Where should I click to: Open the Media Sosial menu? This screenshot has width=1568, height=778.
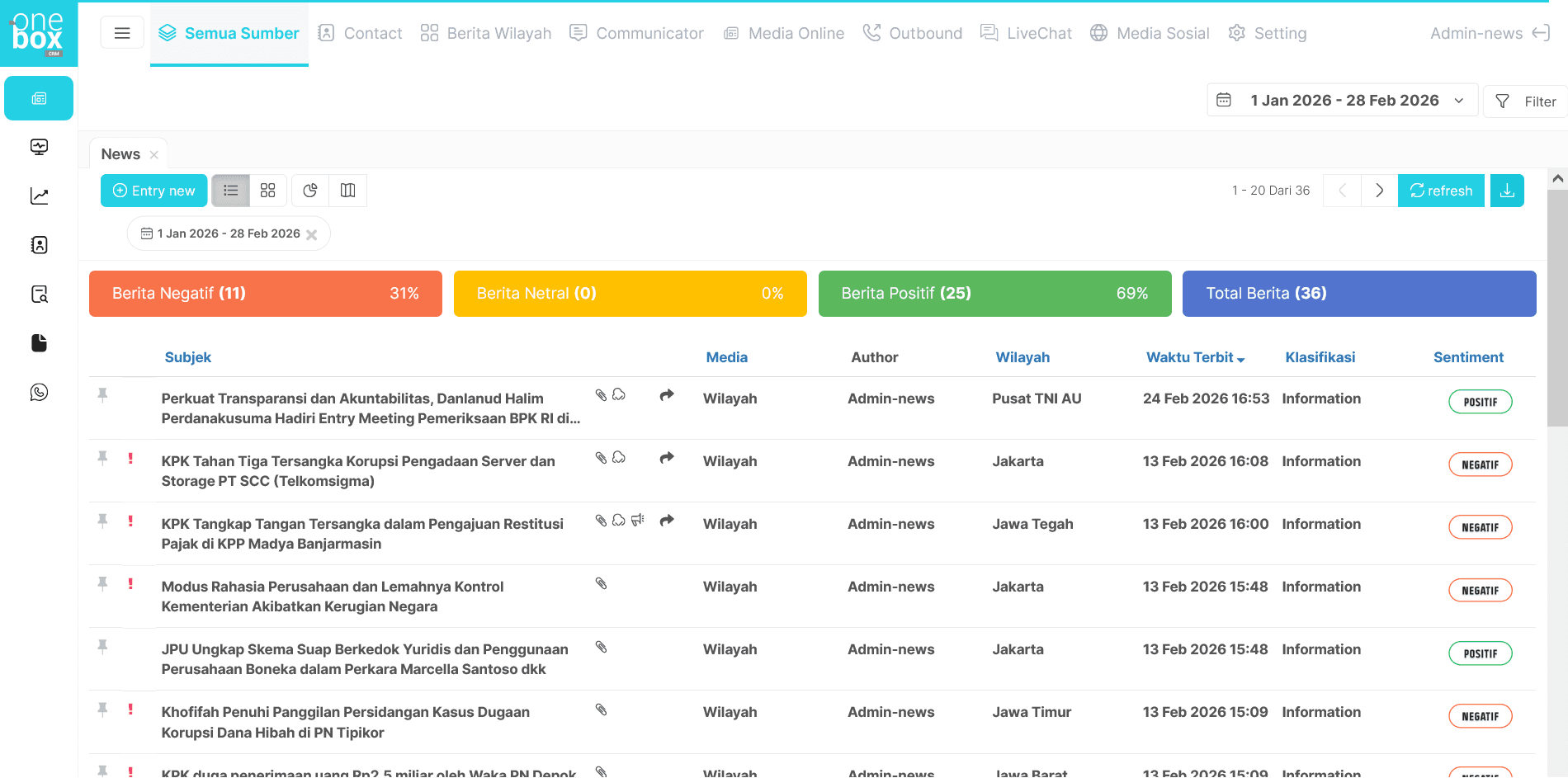click(1150, 33)
